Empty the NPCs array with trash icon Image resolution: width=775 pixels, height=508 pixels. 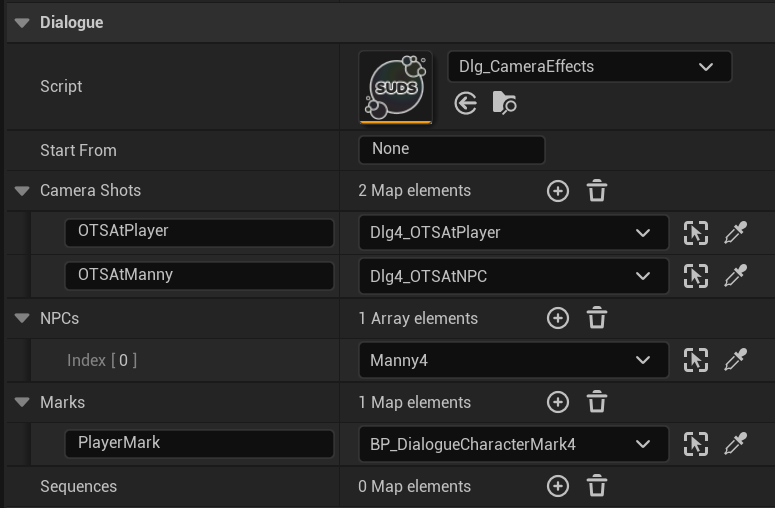click(x=597, y=319)
